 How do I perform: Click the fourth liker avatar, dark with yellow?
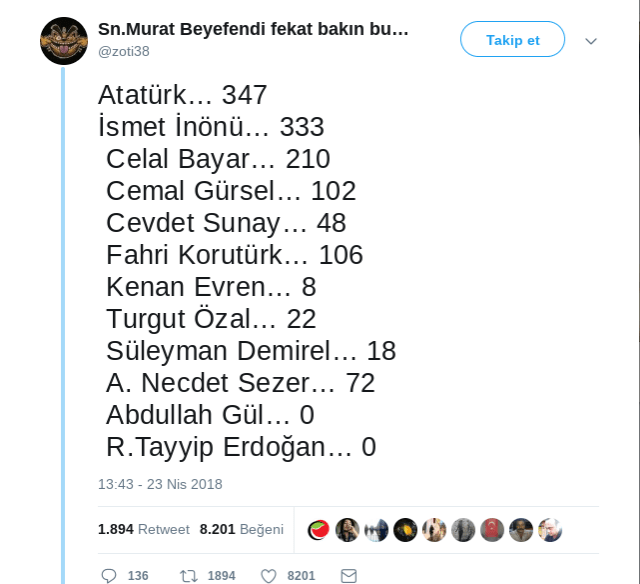point(405,530)
